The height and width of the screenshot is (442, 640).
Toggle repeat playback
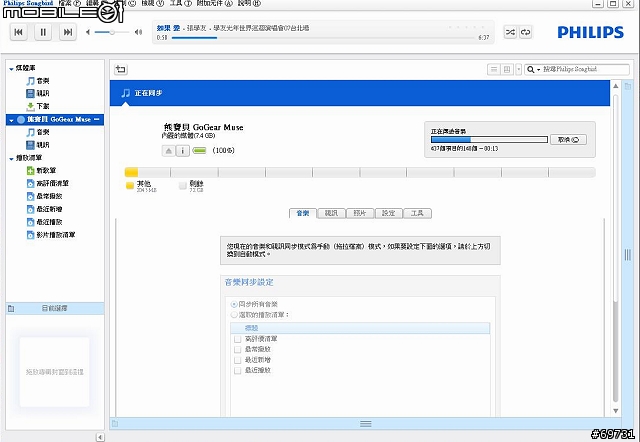tap(526, 32)
